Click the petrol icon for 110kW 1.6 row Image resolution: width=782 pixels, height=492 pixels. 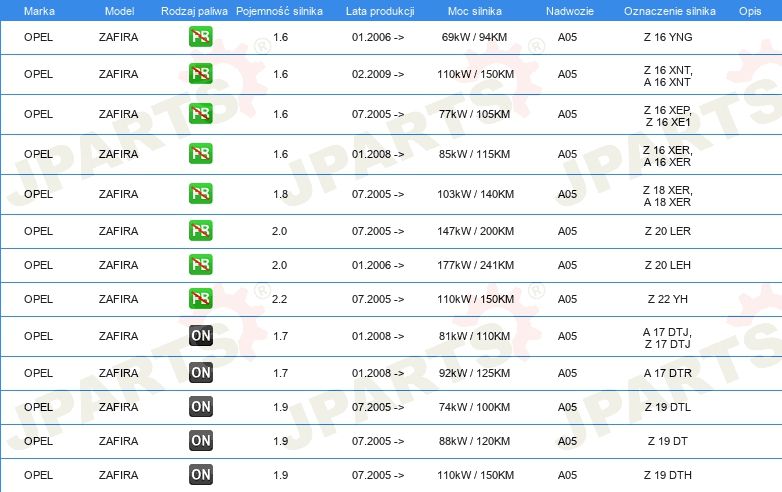point(200,74)
